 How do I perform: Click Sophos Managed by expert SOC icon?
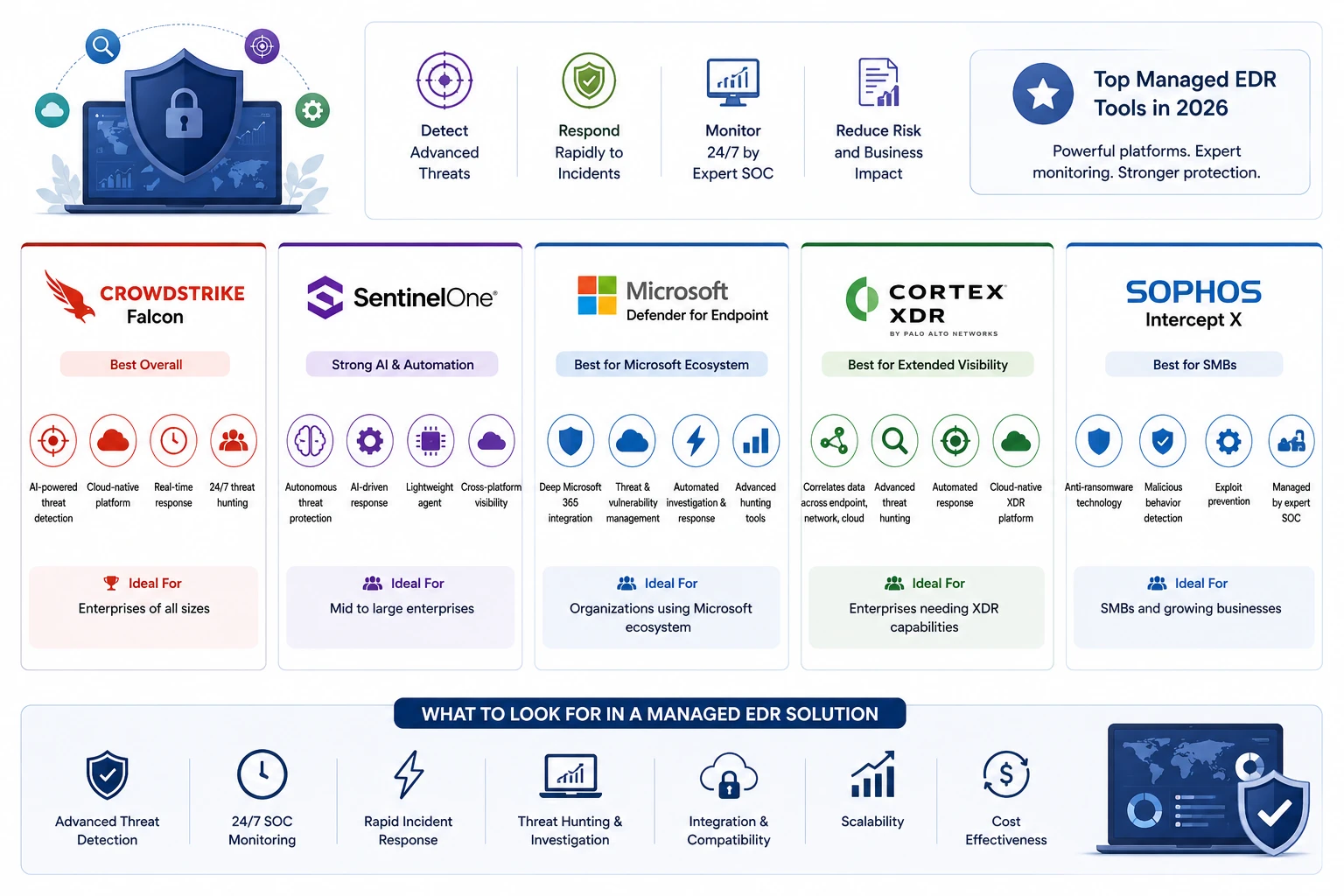(x=1291, y=440)
